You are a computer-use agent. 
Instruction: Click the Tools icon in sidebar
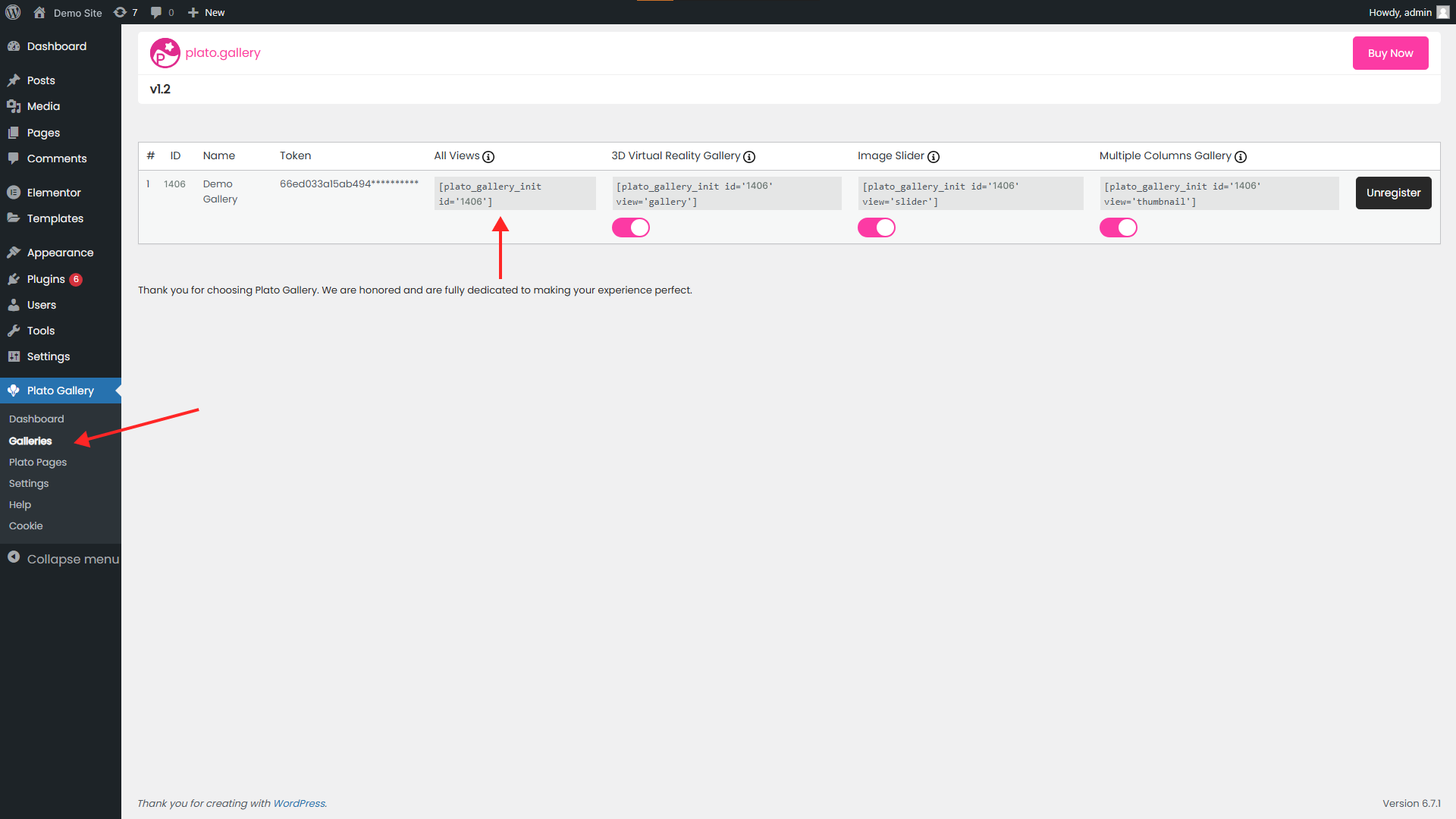point(14,329)
